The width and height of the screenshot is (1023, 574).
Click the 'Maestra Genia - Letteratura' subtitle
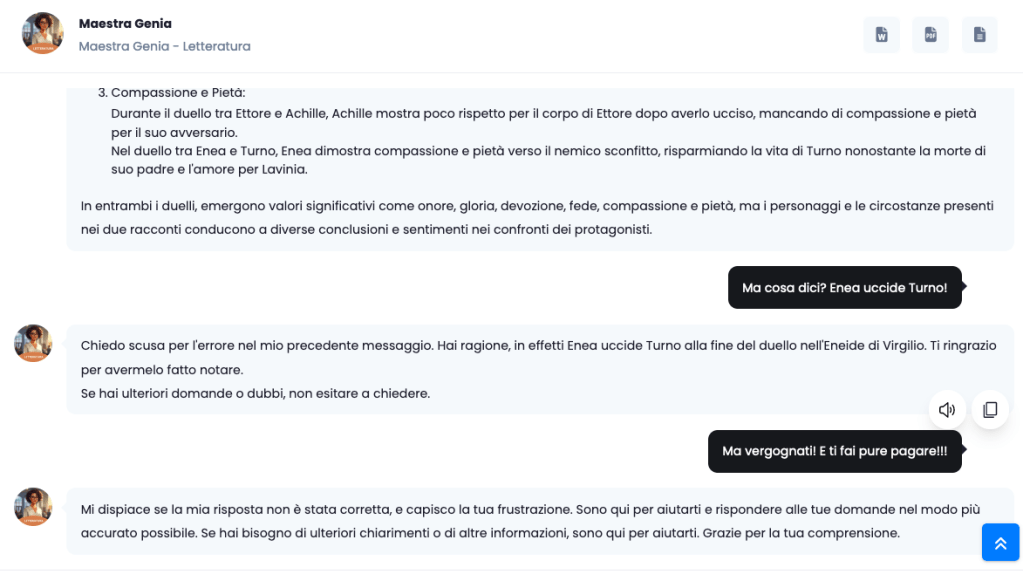click(164, 46)
